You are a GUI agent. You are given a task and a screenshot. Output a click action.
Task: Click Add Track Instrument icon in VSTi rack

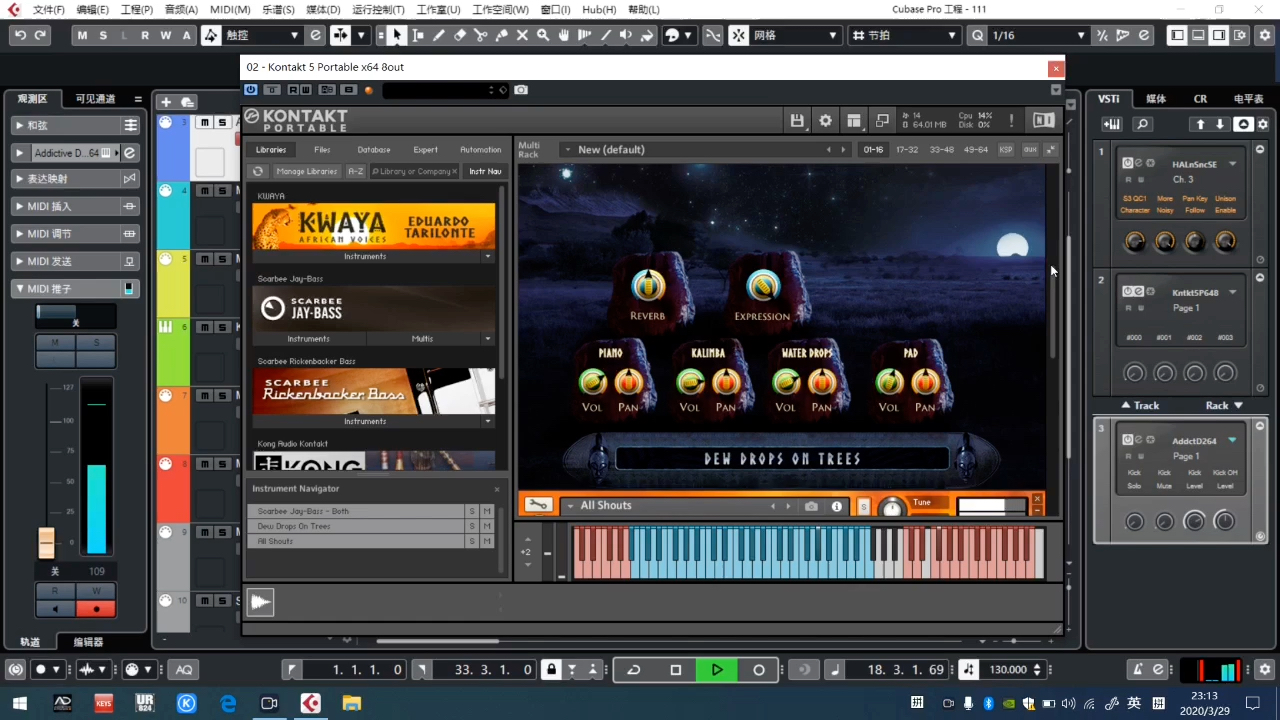coord(1112,124)
